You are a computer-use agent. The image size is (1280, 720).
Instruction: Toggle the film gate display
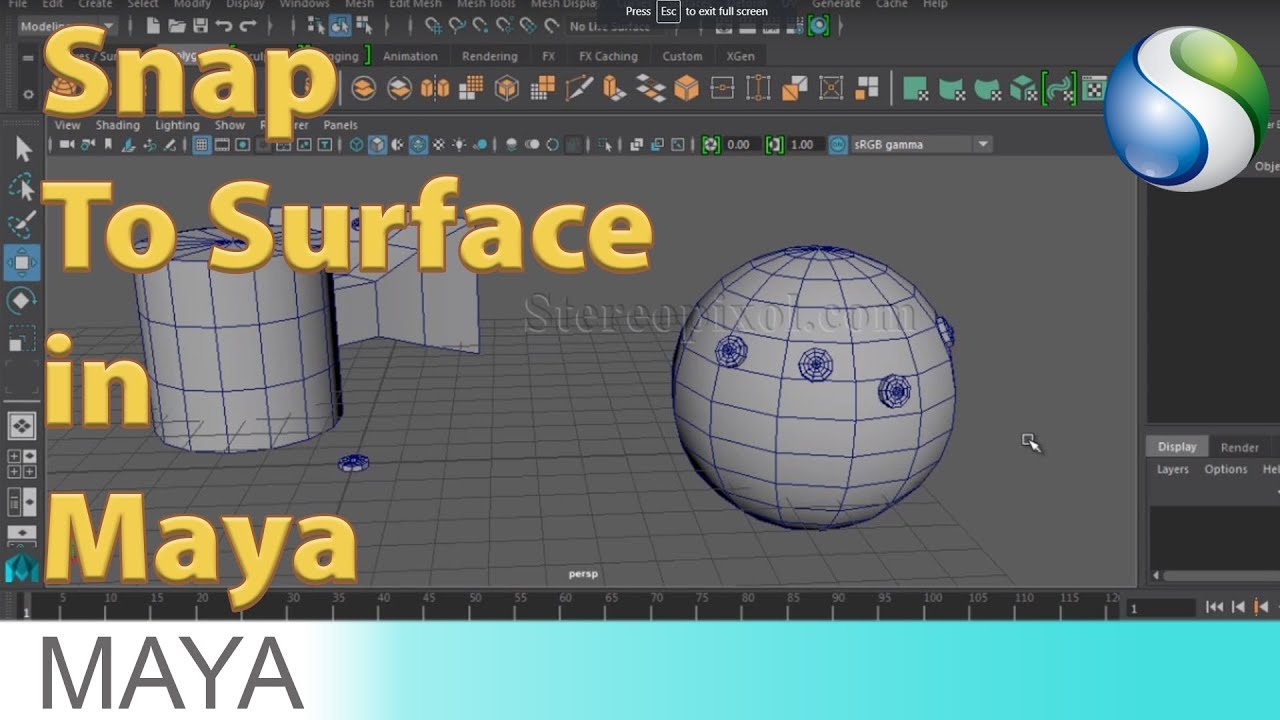(x=222, y=145)
